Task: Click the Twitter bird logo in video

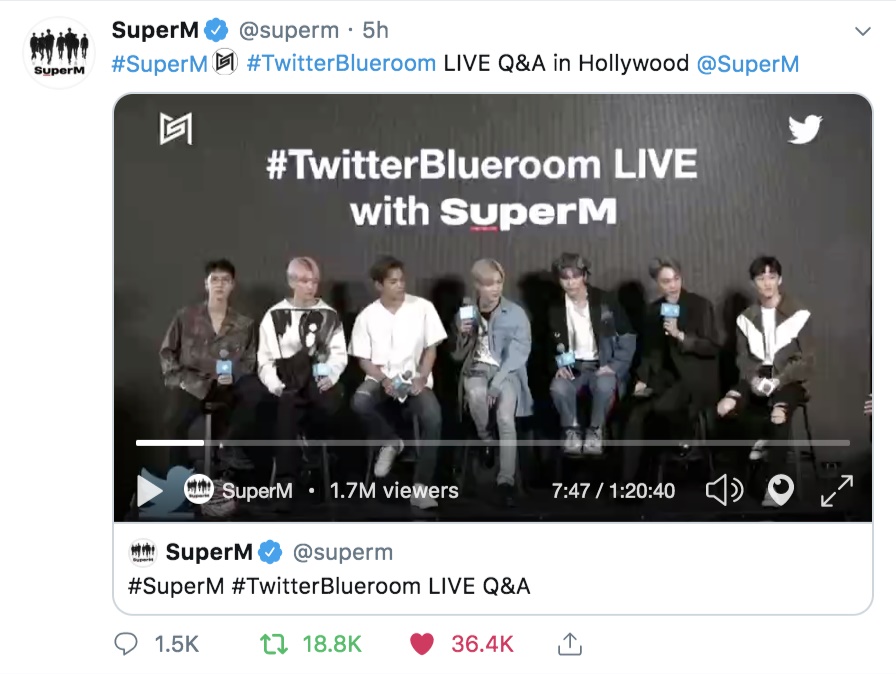Action: coord(805,129)
